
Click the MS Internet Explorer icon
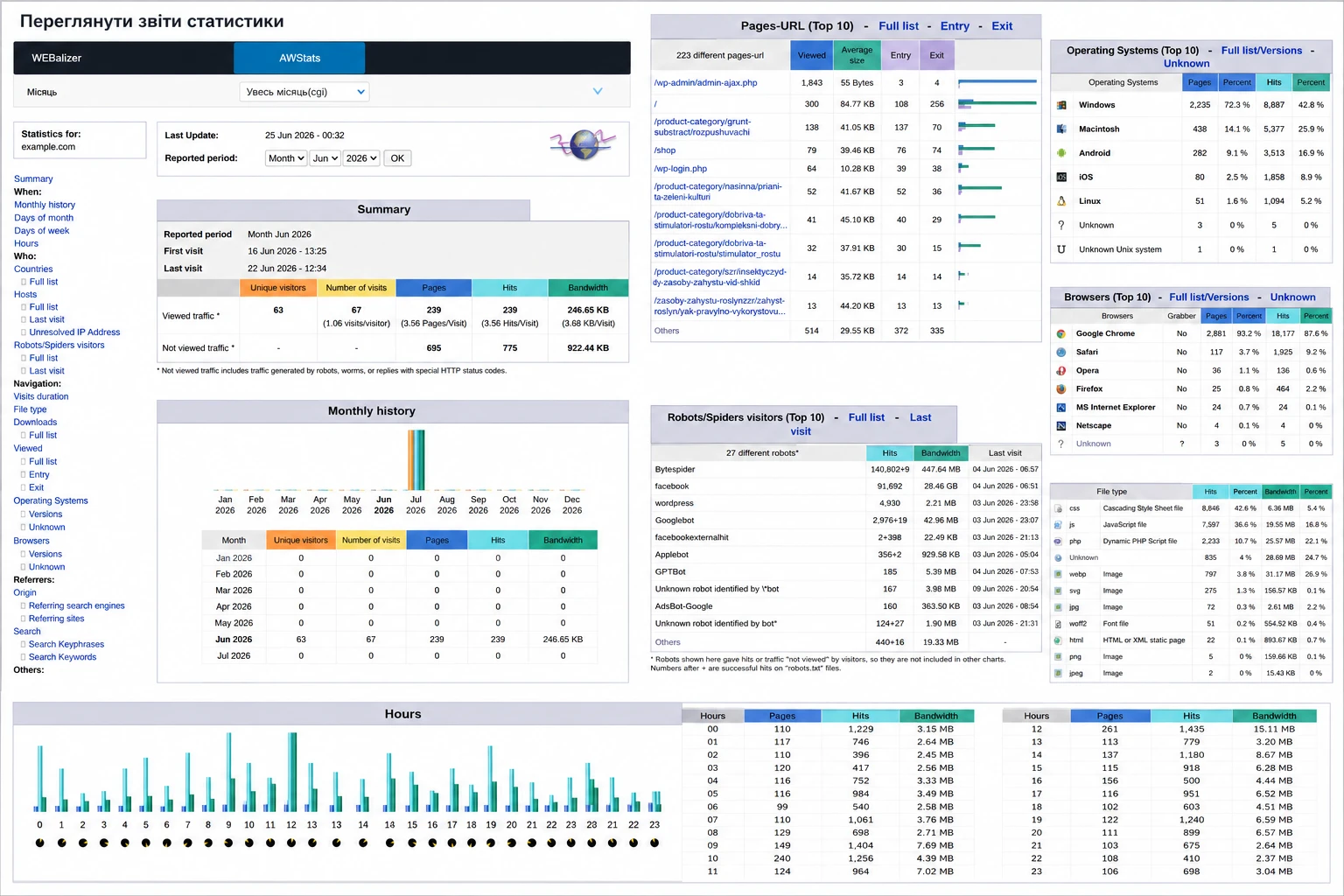1060,407
